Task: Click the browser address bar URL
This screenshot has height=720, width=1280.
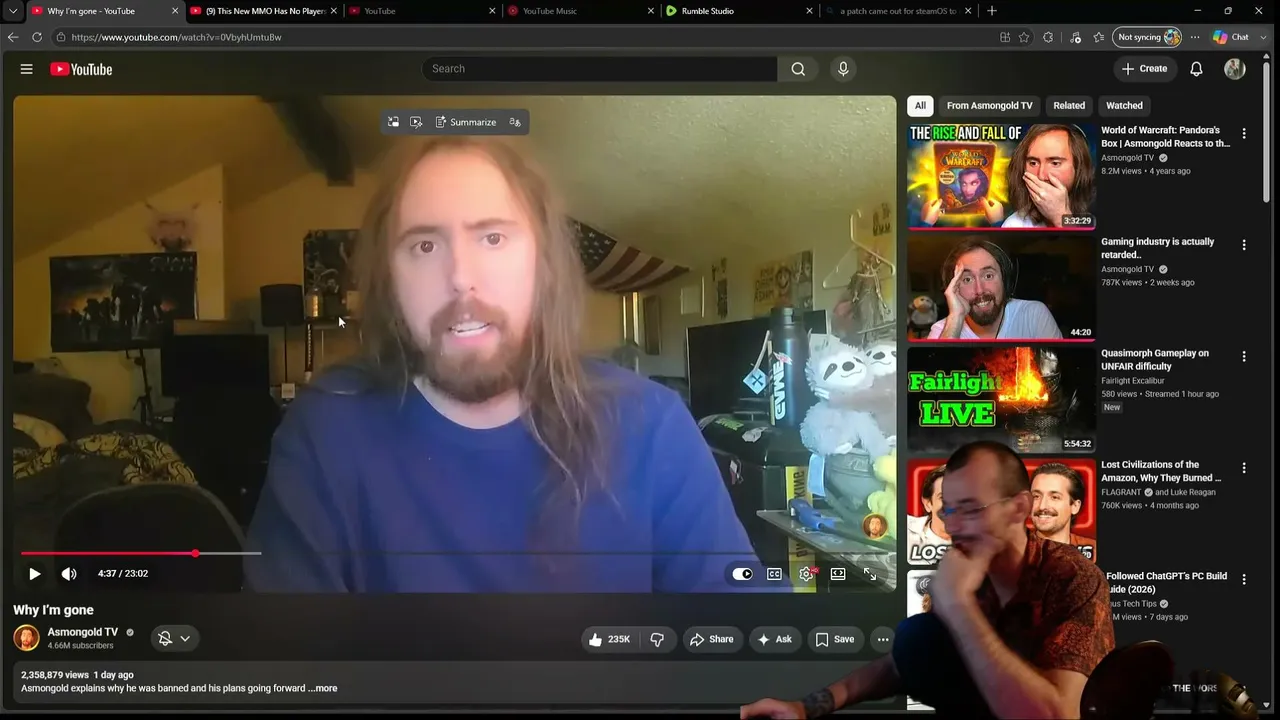Action: [176, 37]
